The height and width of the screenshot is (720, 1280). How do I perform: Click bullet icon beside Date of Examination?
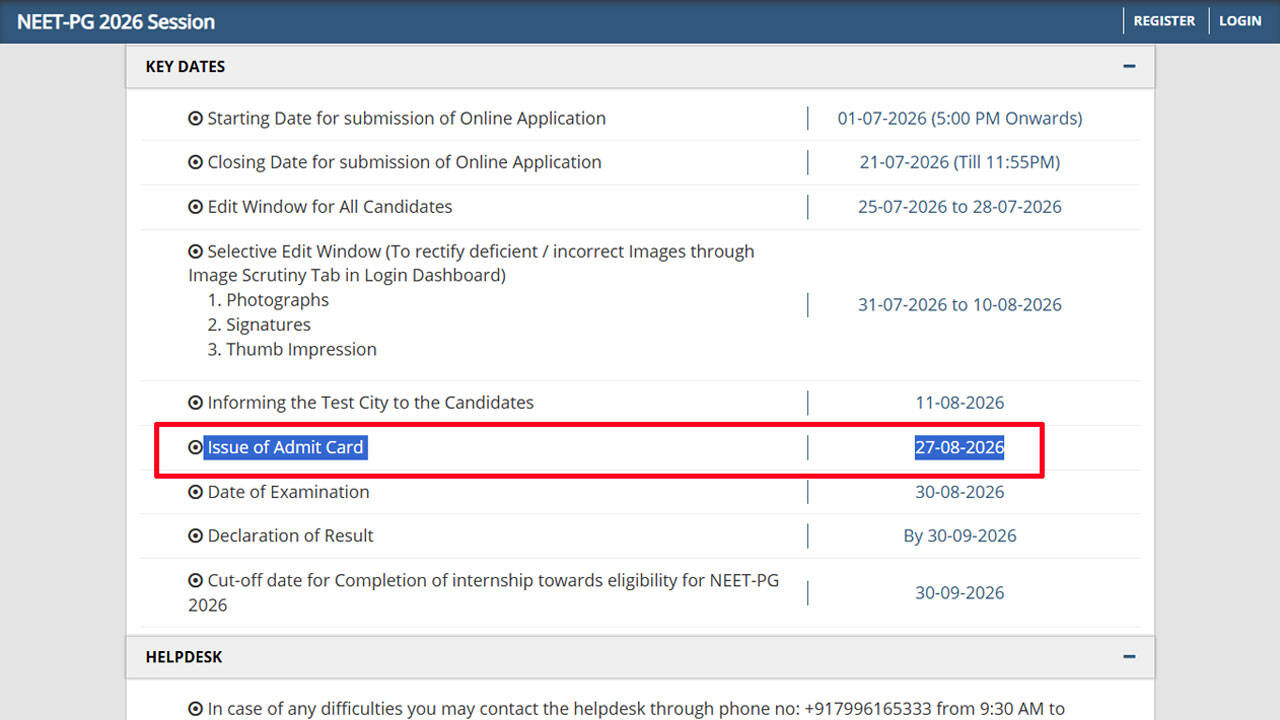195,491
